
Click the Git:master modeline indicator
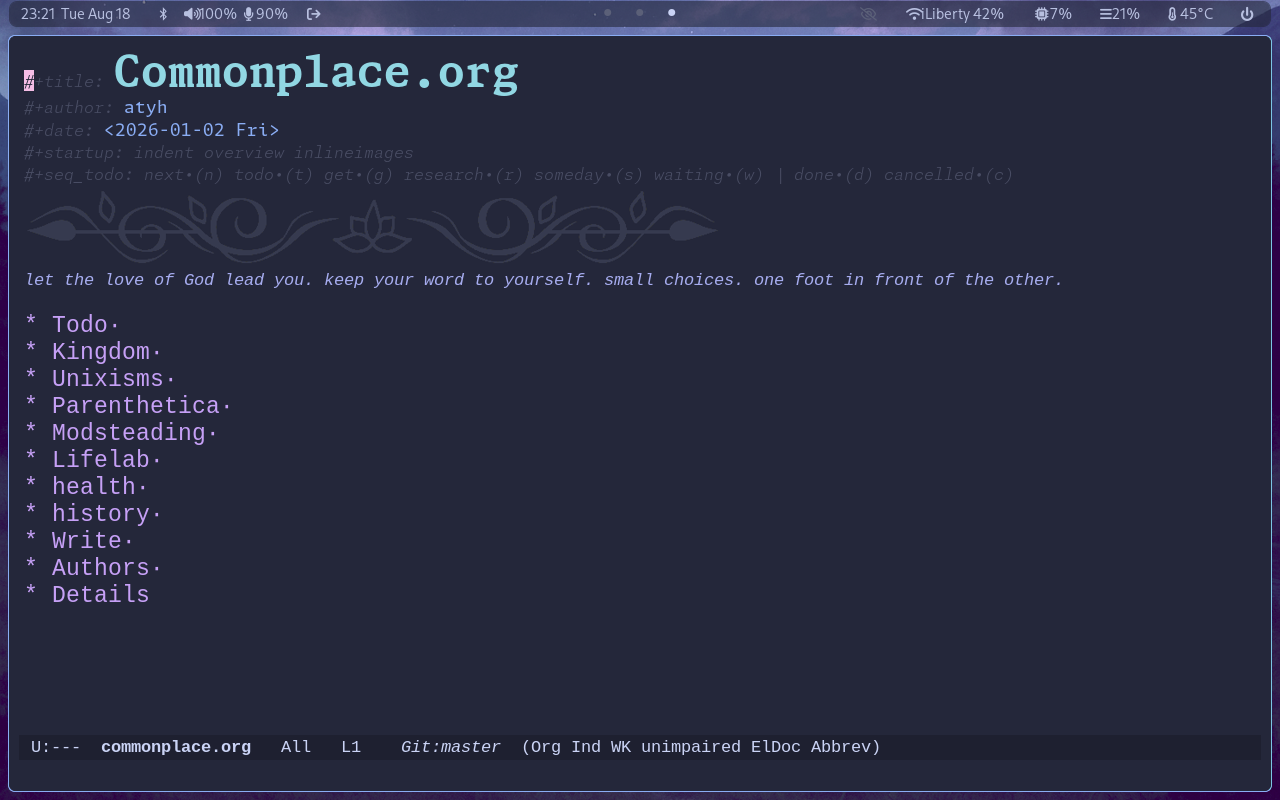tap(451, 747)
